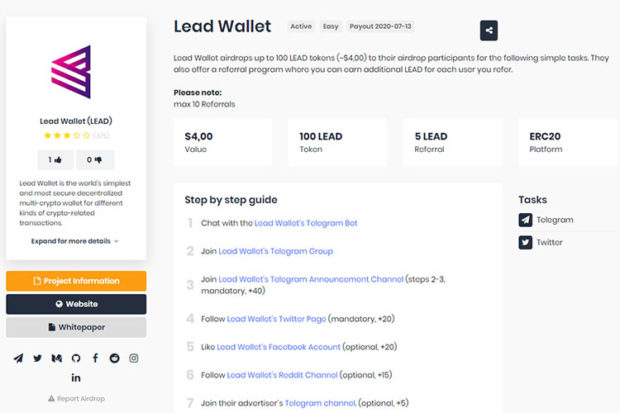The height and width of the screenshot is (413, 620).
Task: Open Lead Wallet's Twitter Page link
Action: pyautogui.click(x=276, y=319)
